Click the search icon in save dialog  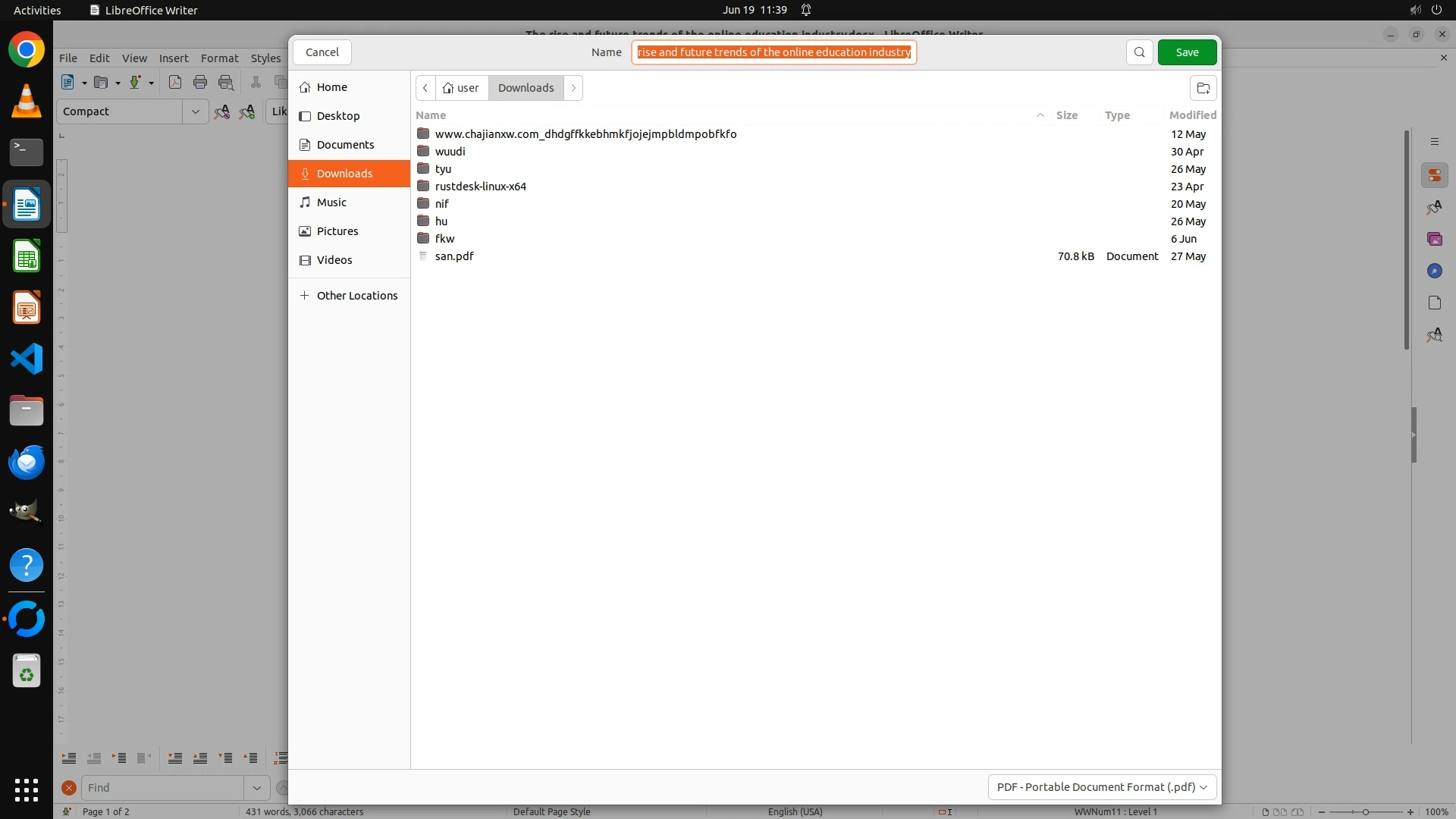1139,52
